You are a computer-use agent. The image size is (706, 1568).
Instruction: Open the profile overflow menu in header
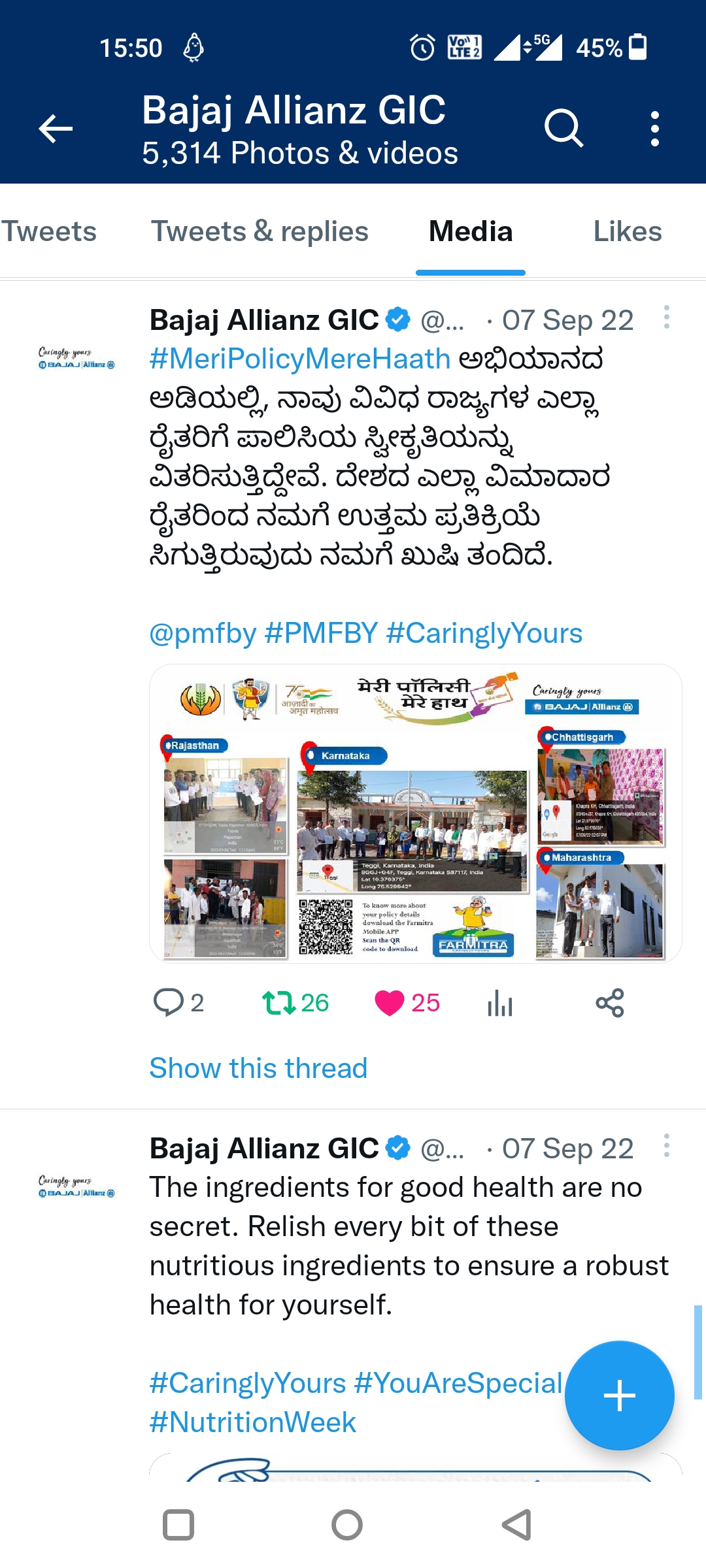coord(654,128)
